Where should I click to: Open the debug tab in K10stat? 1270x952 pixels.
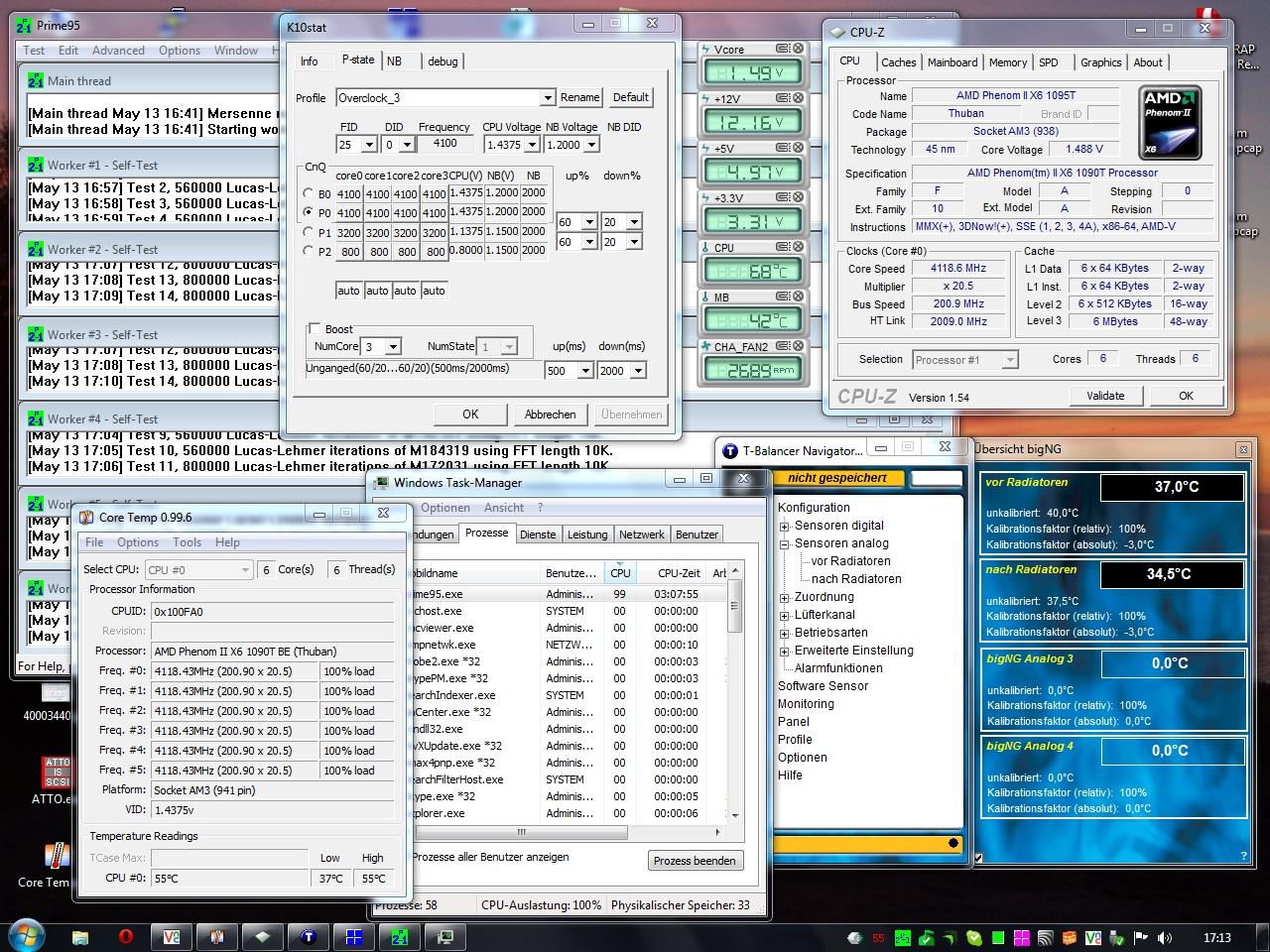pos(443,61)
